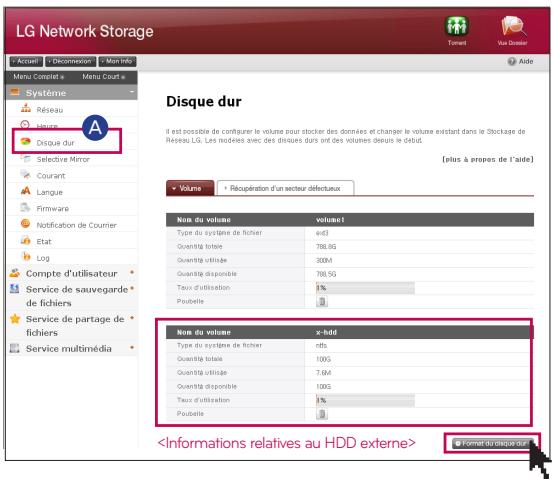Click the Déconnexion button
The width and height of the screenshot is (553, 479).
(71, 61)
